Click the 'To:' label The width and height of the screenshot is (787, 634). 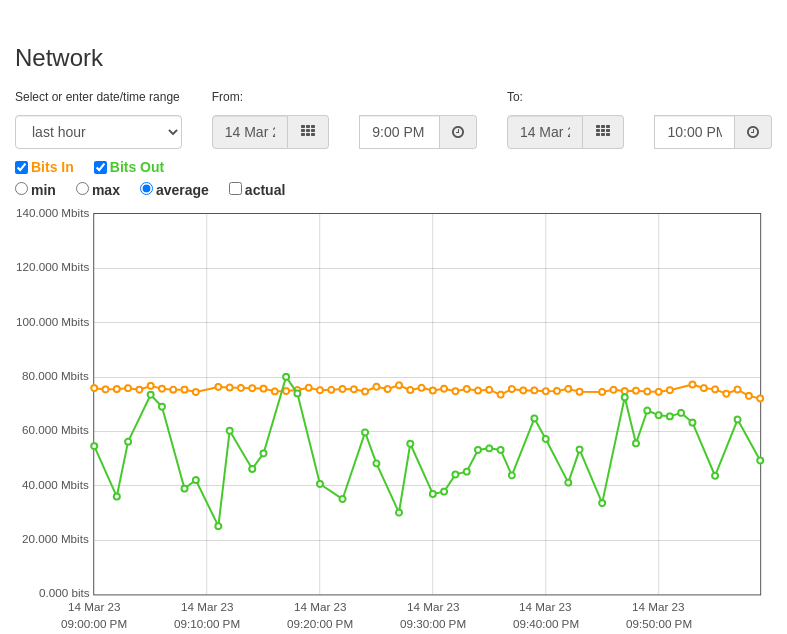click(x=515, y=97)
